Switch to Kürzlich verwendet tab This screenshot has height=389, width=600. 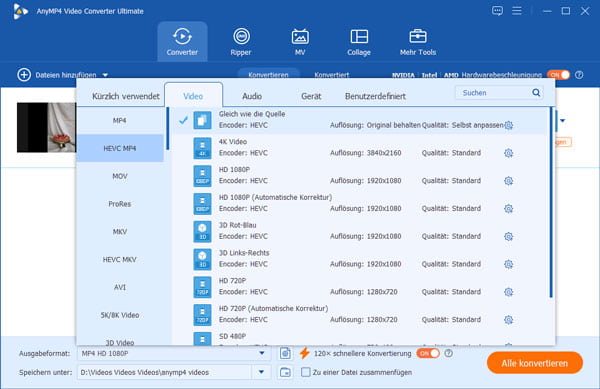pyautogui.click(x=126, y=96)
